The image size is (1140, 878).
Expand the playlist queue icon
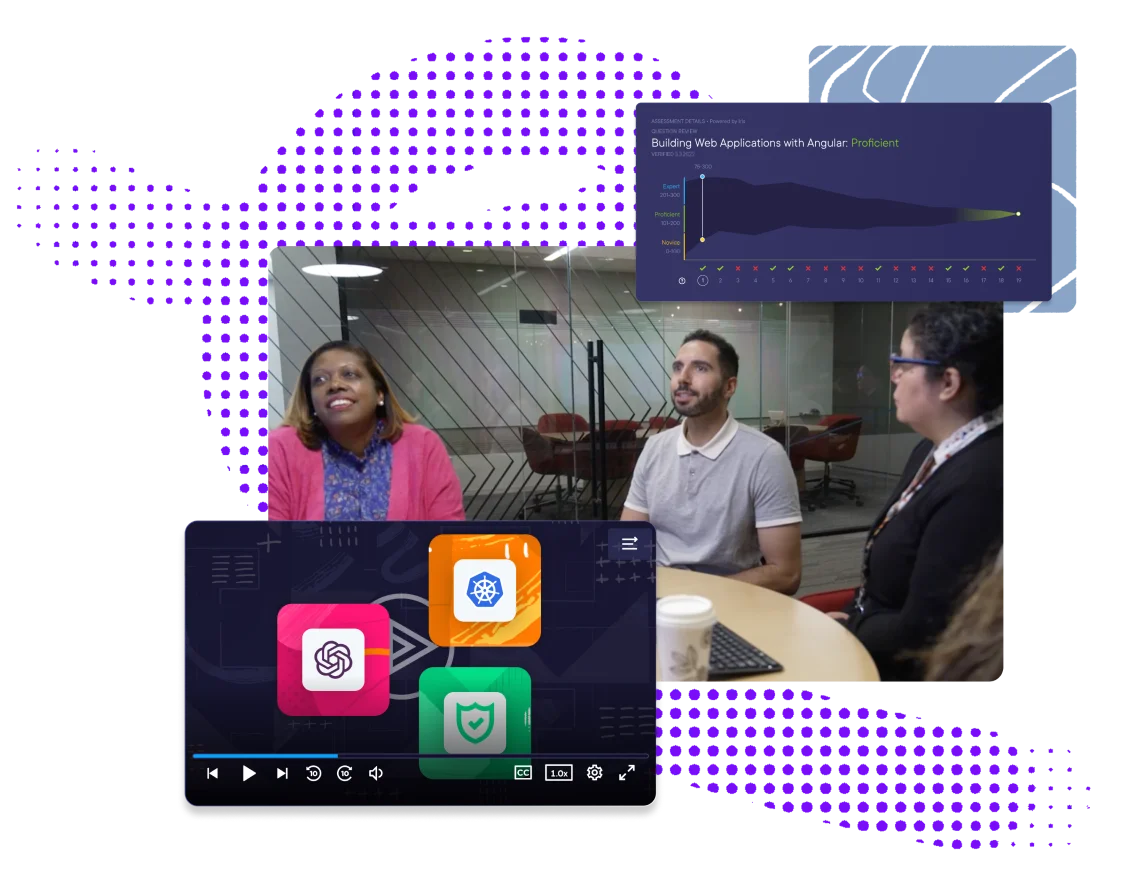pyautogui.click(x=629, y=543)
